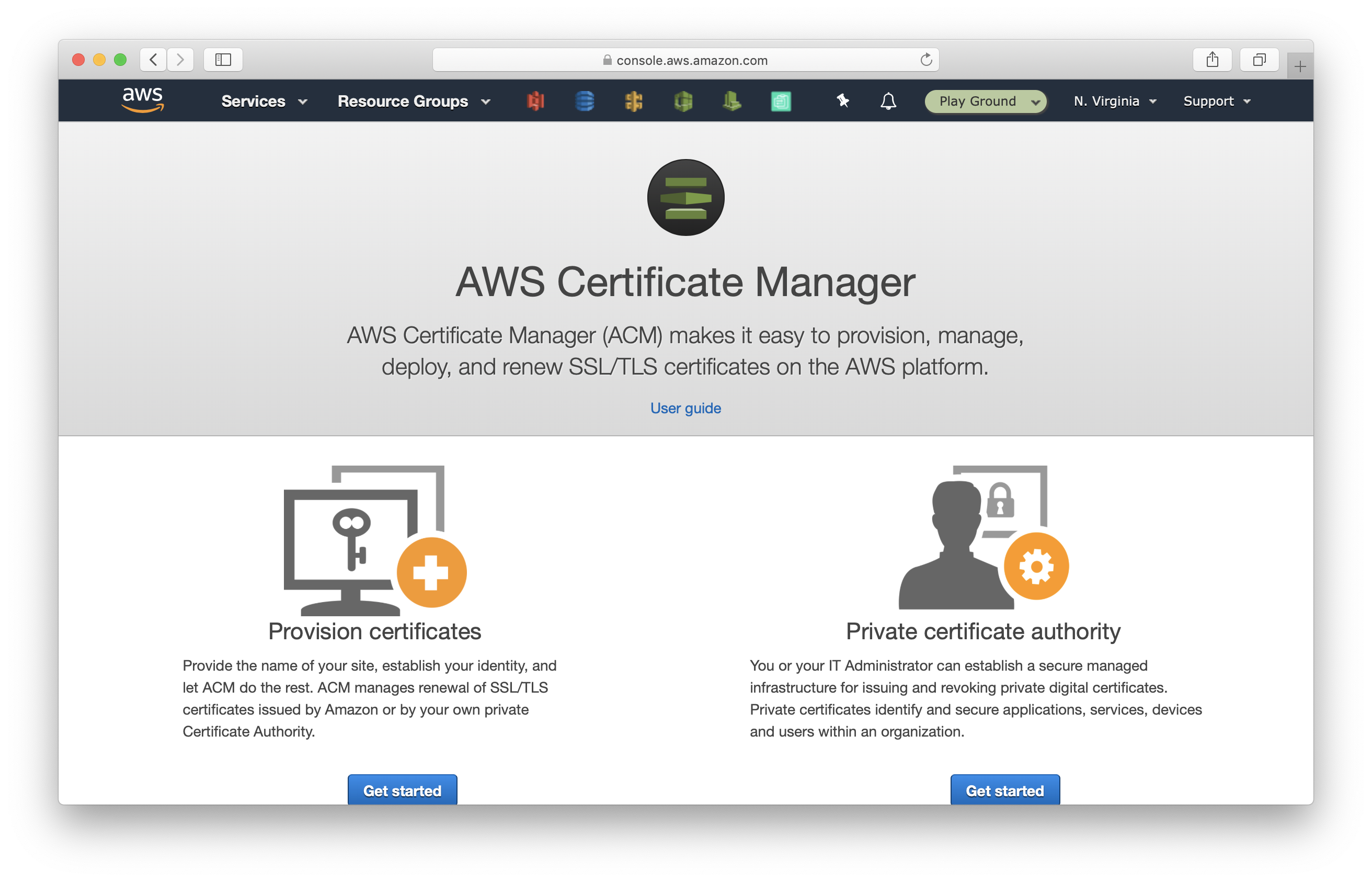Open the notifications bell
The height and width of the screenshot is (882, 1372).
[x=888, y=101]
